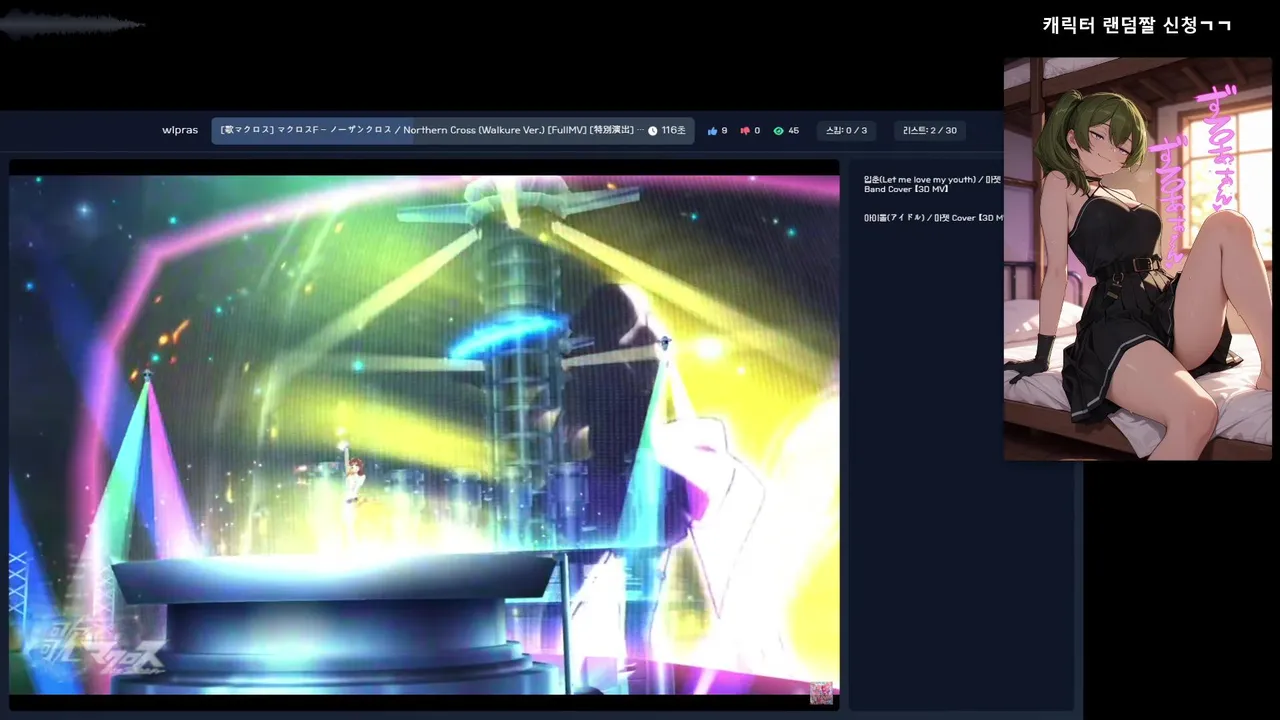Click the wlpras requester name
1280x720 pixels.
coord(180,130)
